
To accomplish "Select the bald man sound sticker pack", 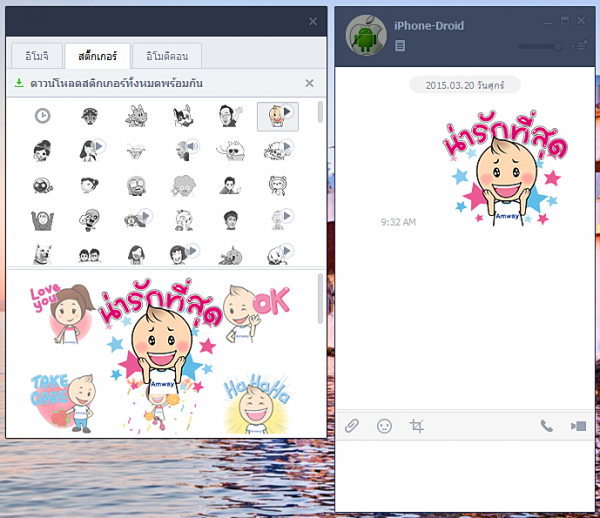I will (x=186, y=150).
